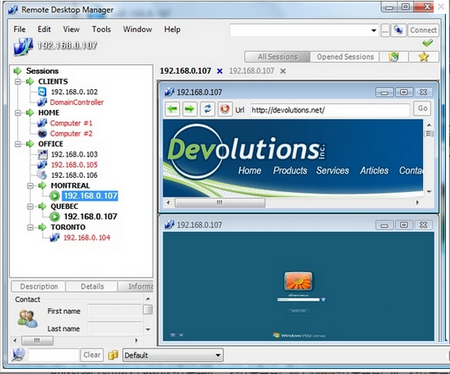Collapse the MONTREAL group
Viewport: 450px width, 374px height.
point(30,186)
